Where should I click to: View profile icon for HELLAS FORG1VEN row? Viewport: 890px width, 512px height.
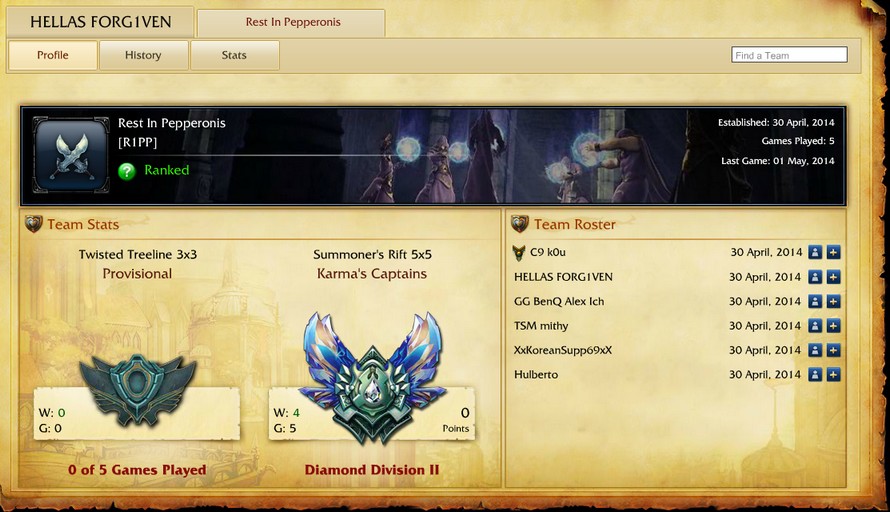[x=815, y=277]
